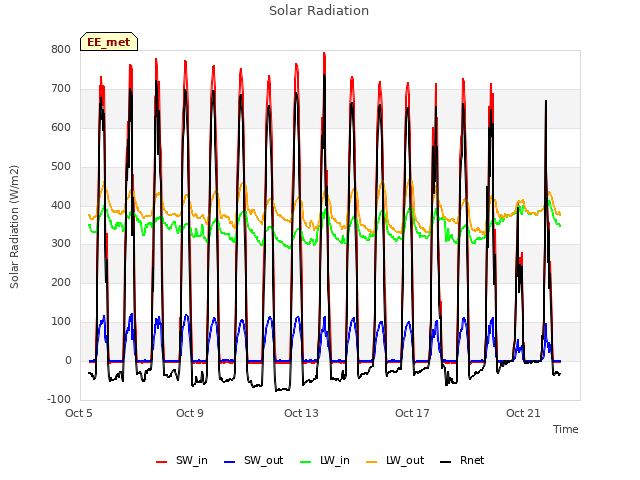Click the Oct 13 x-axis tick label
The height and width of the screenshot is (480, 640).
pos(301,413)
